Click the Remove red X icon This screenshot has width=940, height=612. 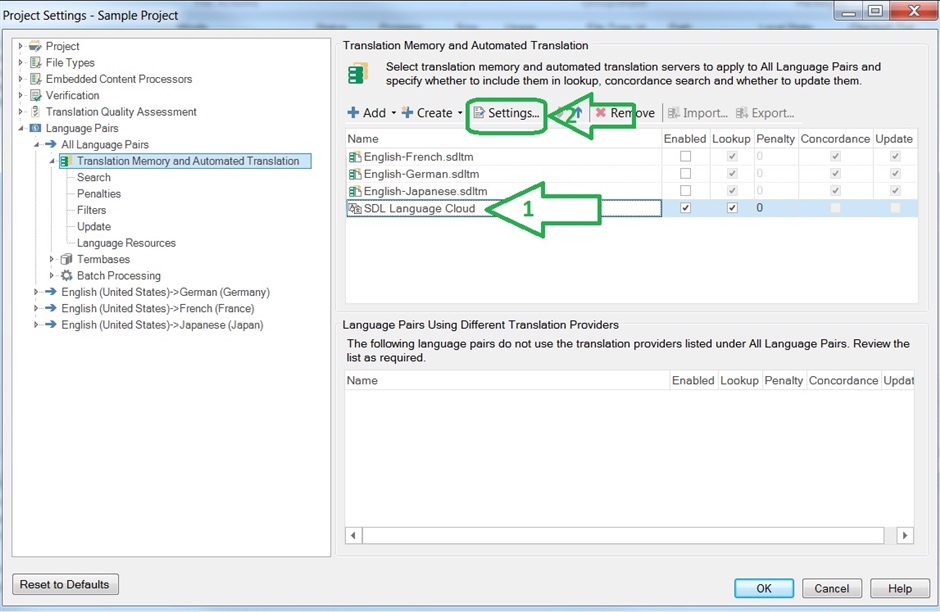601,113
